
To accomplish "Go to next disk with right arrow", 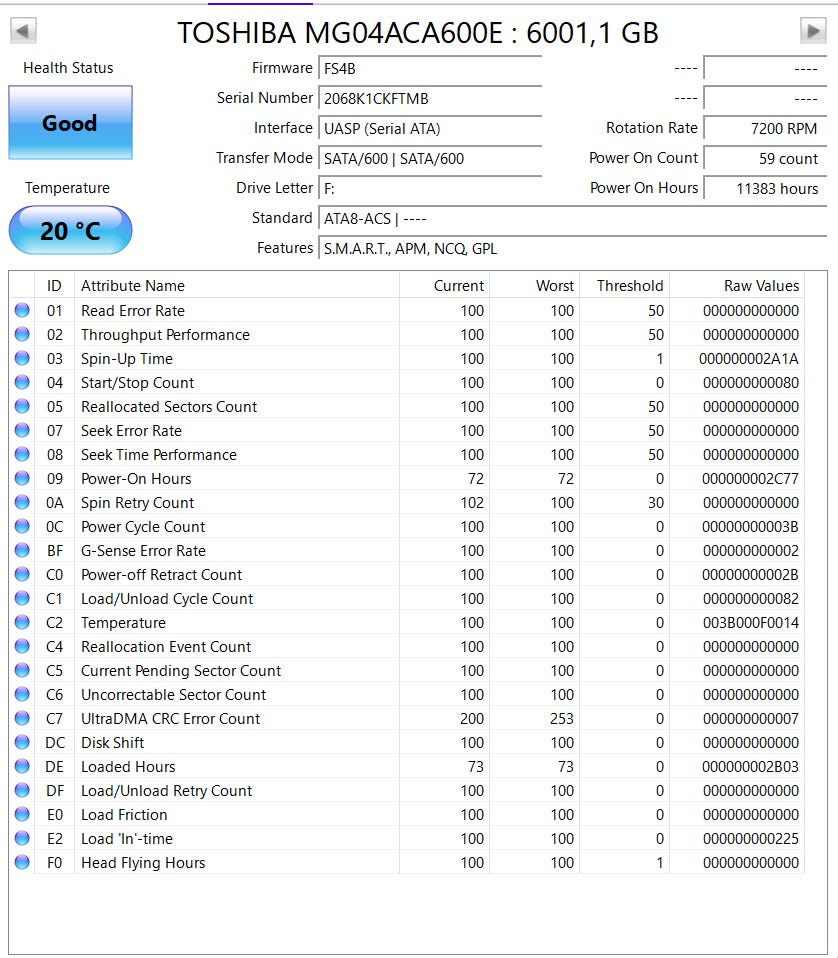I will coord(813,31).
